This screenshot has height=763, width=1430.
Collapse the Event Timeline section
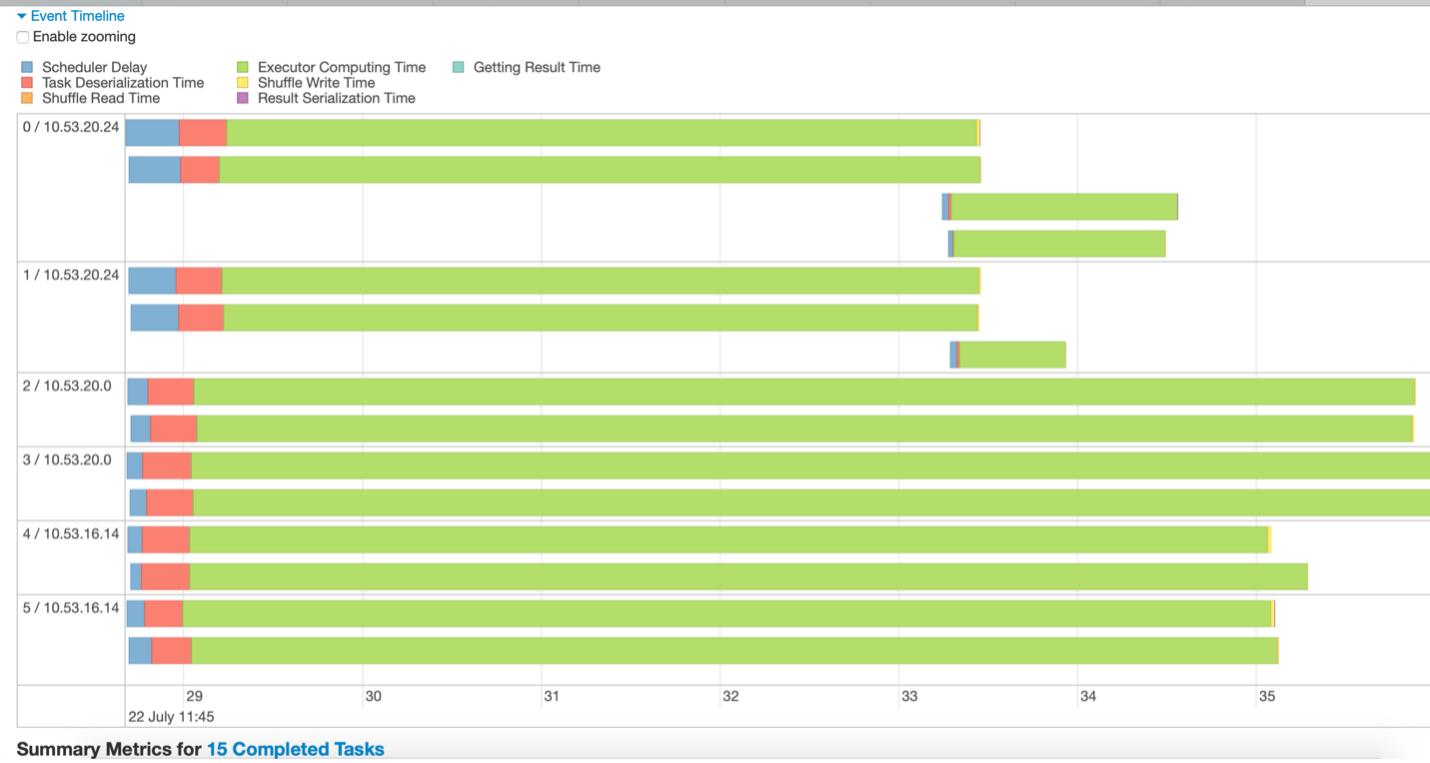(x=22, y=17)
